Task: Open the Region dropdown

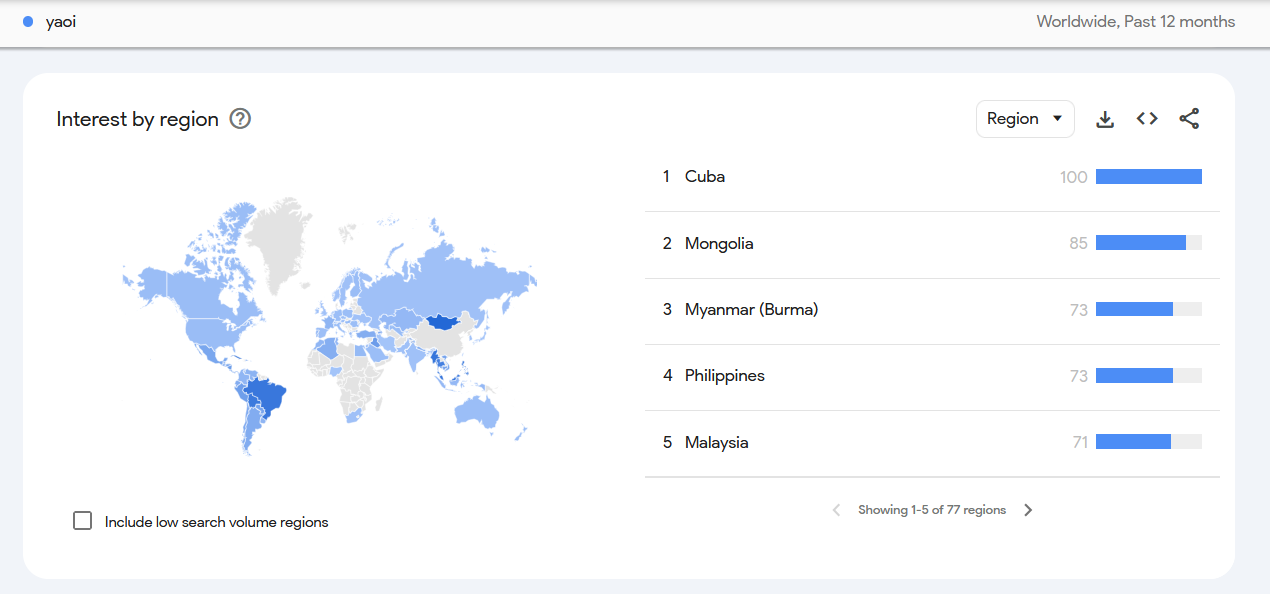Action: [1025, 119]
